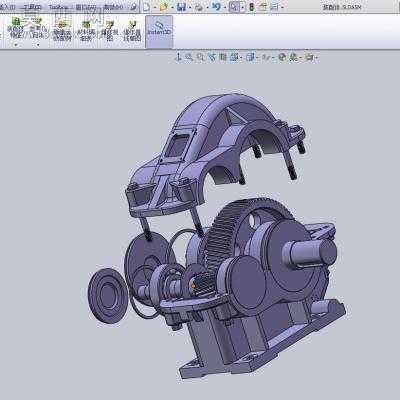Click the Zoom to Area magnifier icon

(x=200, y=57)
